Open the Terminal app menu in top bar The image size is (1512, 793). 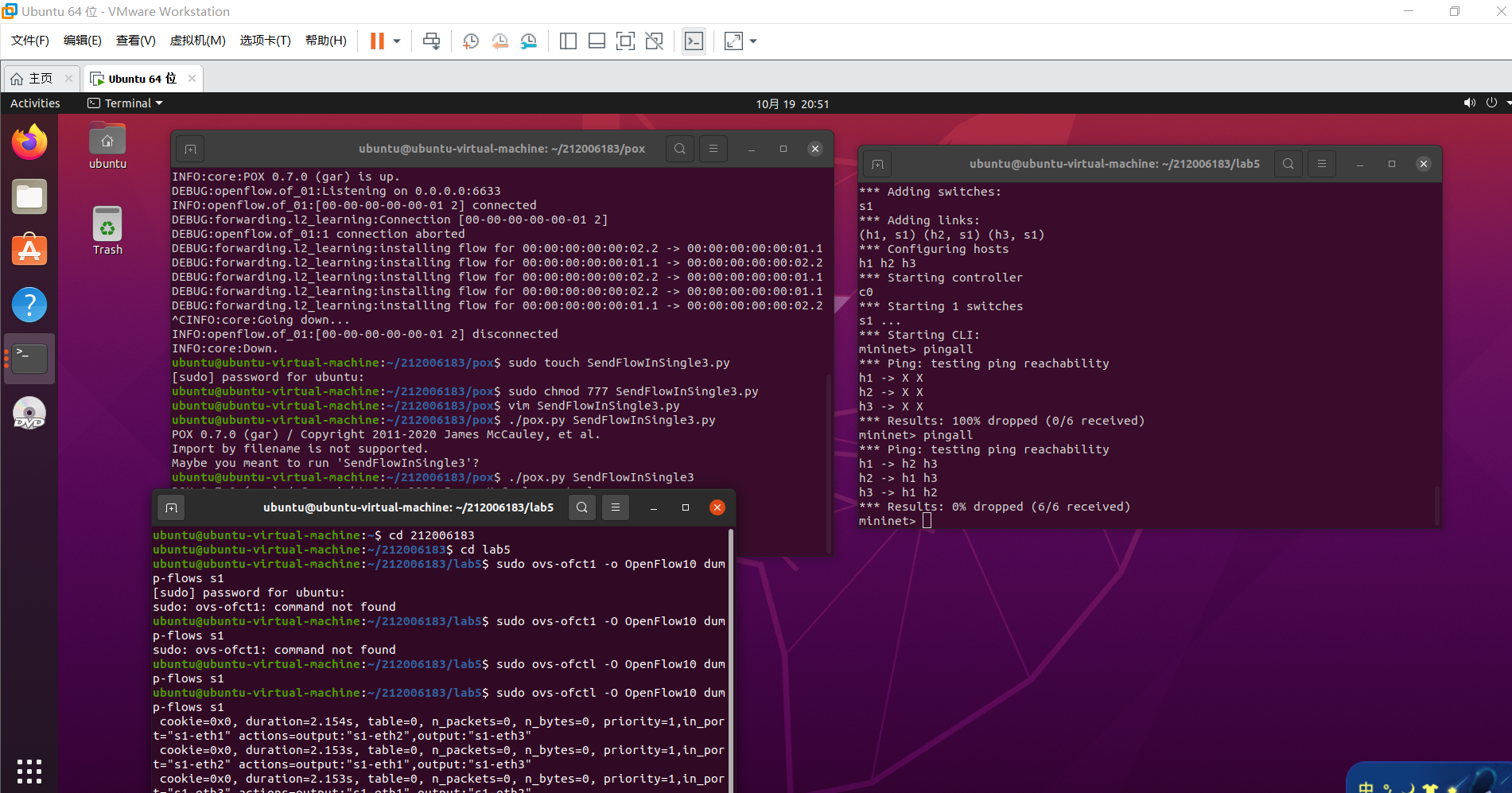(x=126, y=103)
